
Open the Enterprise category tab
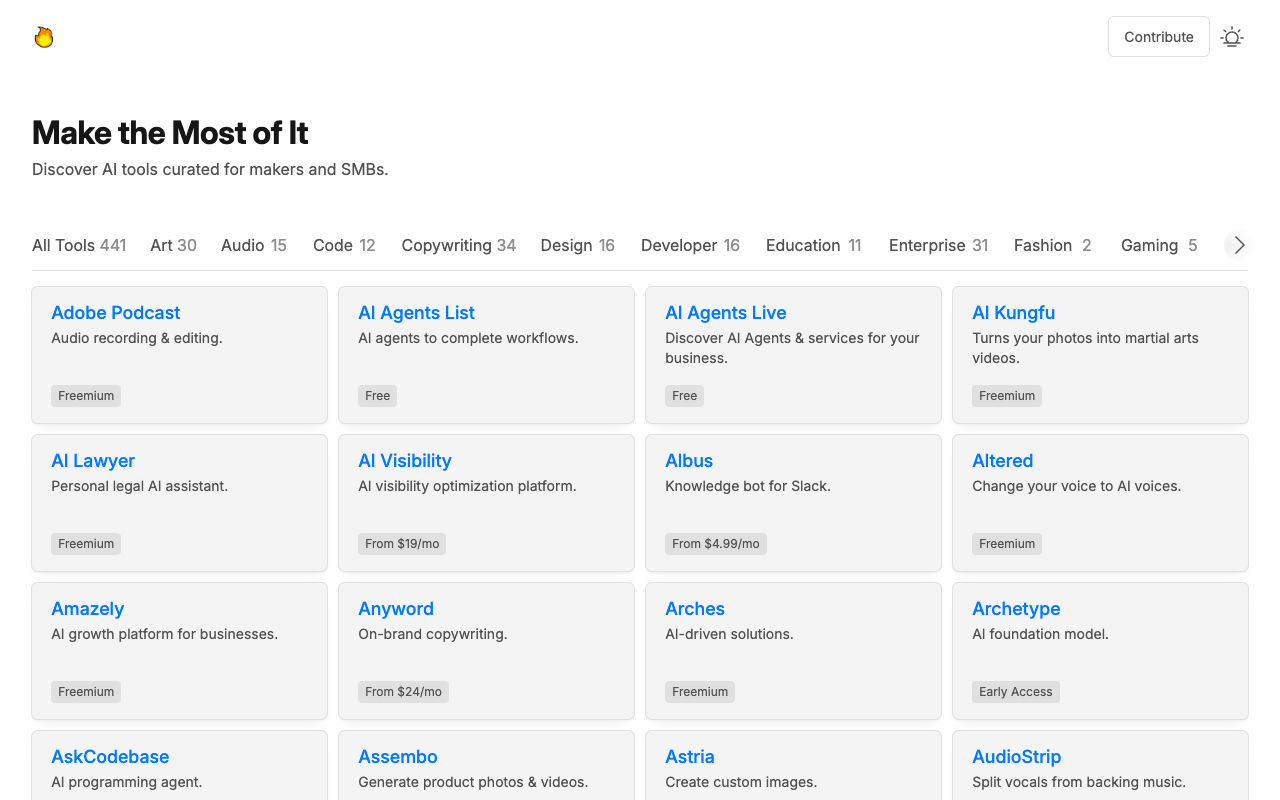[938, 245]
